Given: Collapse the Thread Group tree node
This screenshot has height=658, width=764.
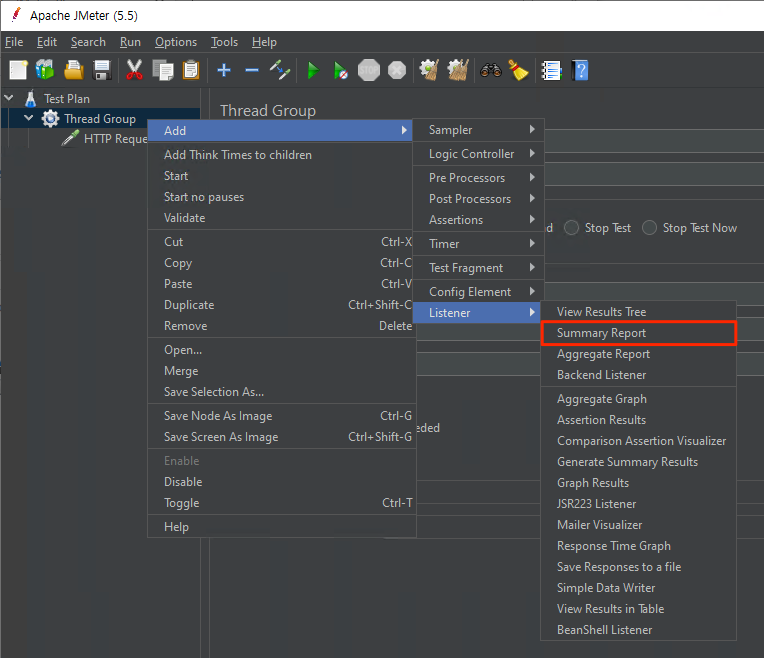Looking at the screenshot, I should (x=29, y=117).
